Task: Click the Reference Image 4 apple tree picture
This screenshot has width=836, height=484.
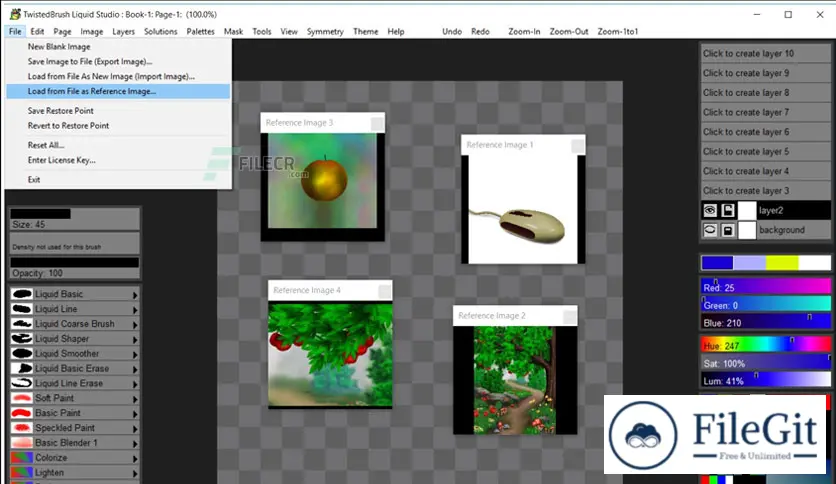Action: pos(330,354)
